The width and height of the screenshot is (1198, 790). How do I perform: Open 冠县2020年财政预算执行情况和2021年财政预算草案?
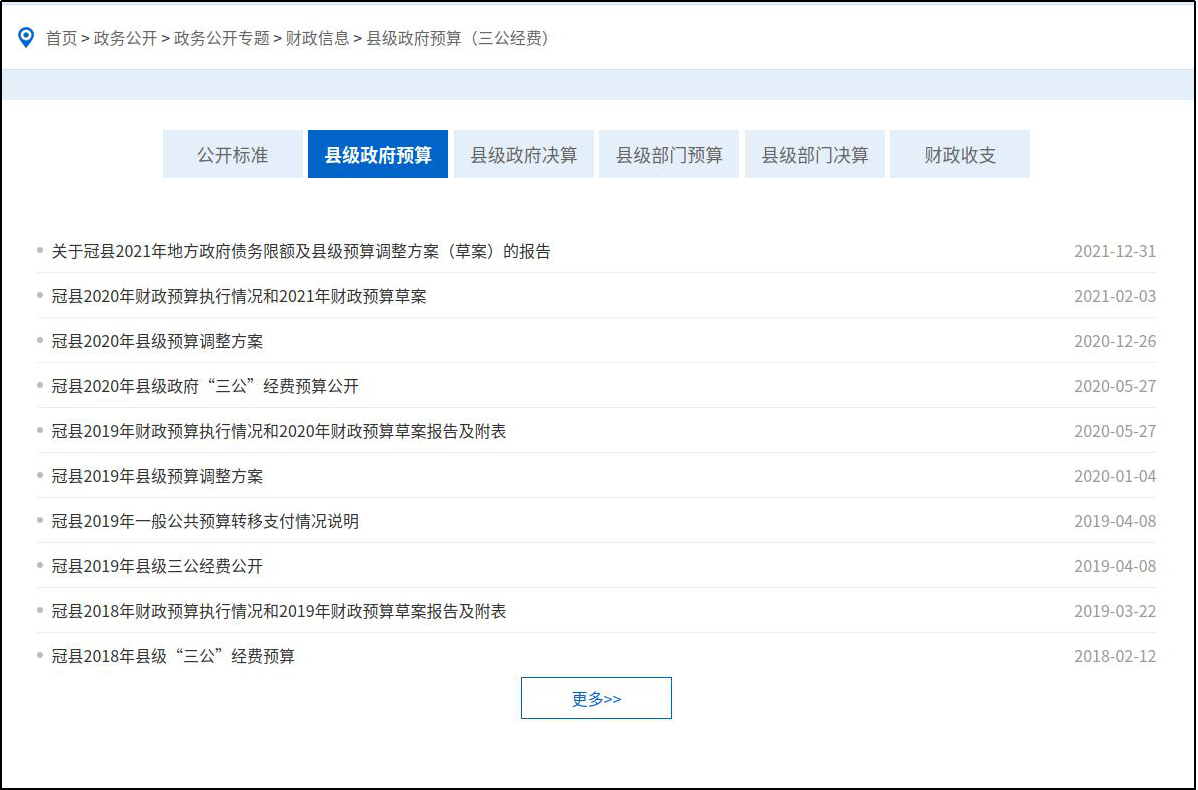click(x=239, y=296)
